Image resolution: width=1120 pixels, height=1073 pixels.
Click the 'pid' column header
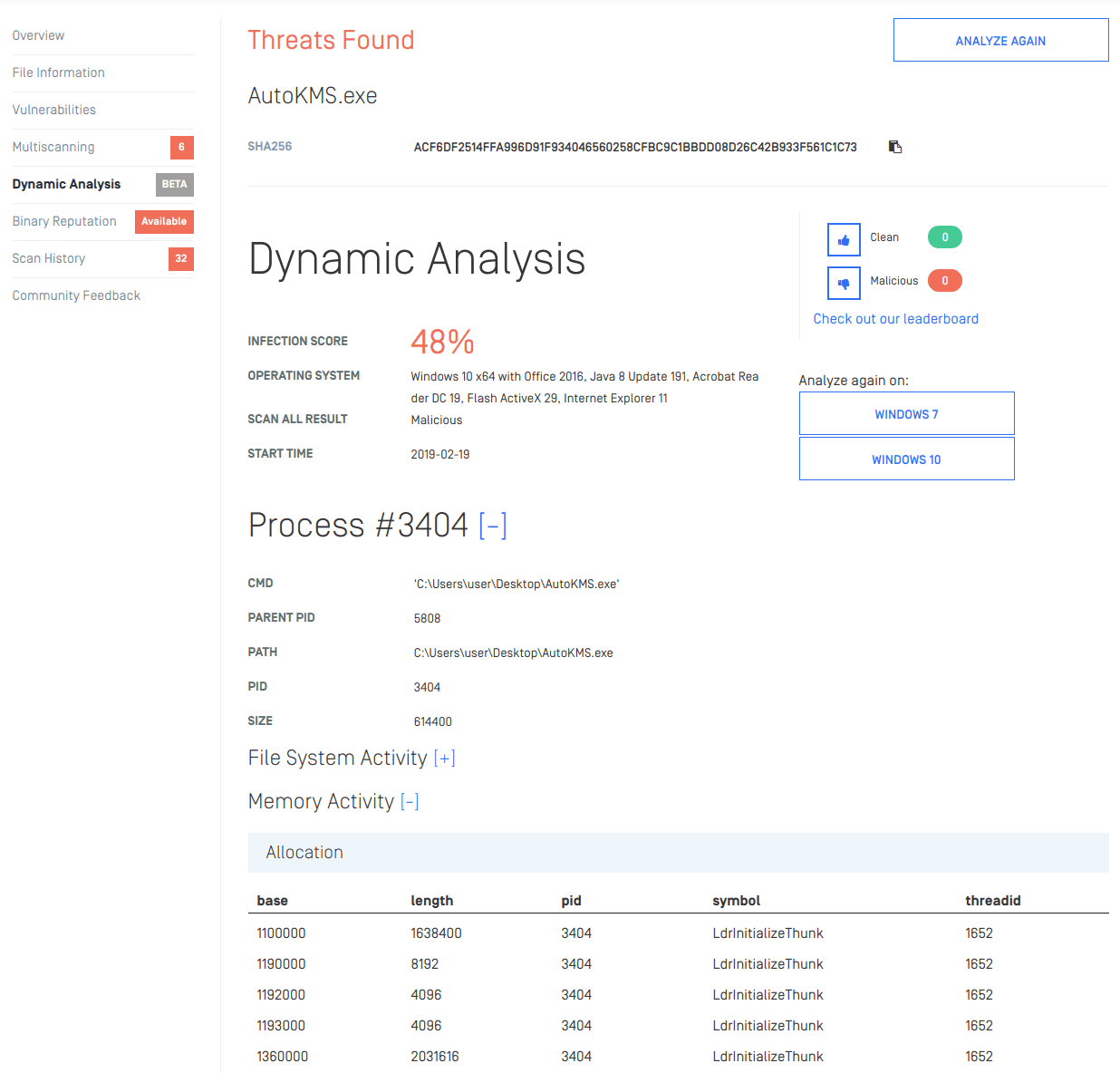(x=571, y=901)
